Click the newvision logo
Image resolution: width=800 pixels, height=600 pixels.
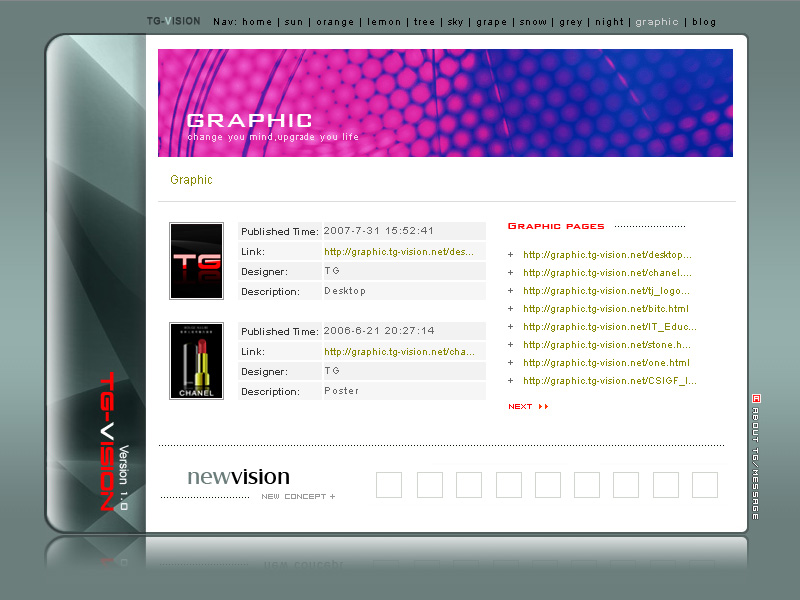coord(238,477)
